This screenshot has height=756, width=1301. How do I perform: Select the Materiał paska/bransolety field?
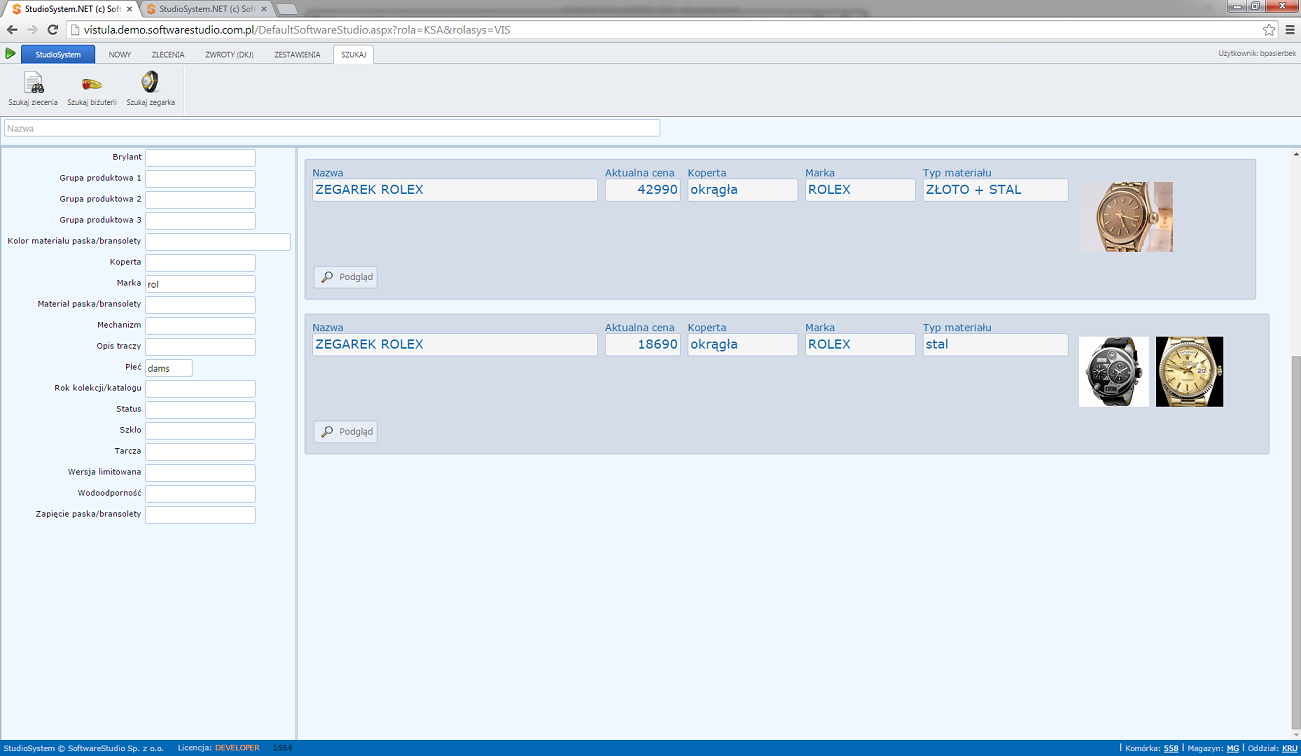pos(200,305)
